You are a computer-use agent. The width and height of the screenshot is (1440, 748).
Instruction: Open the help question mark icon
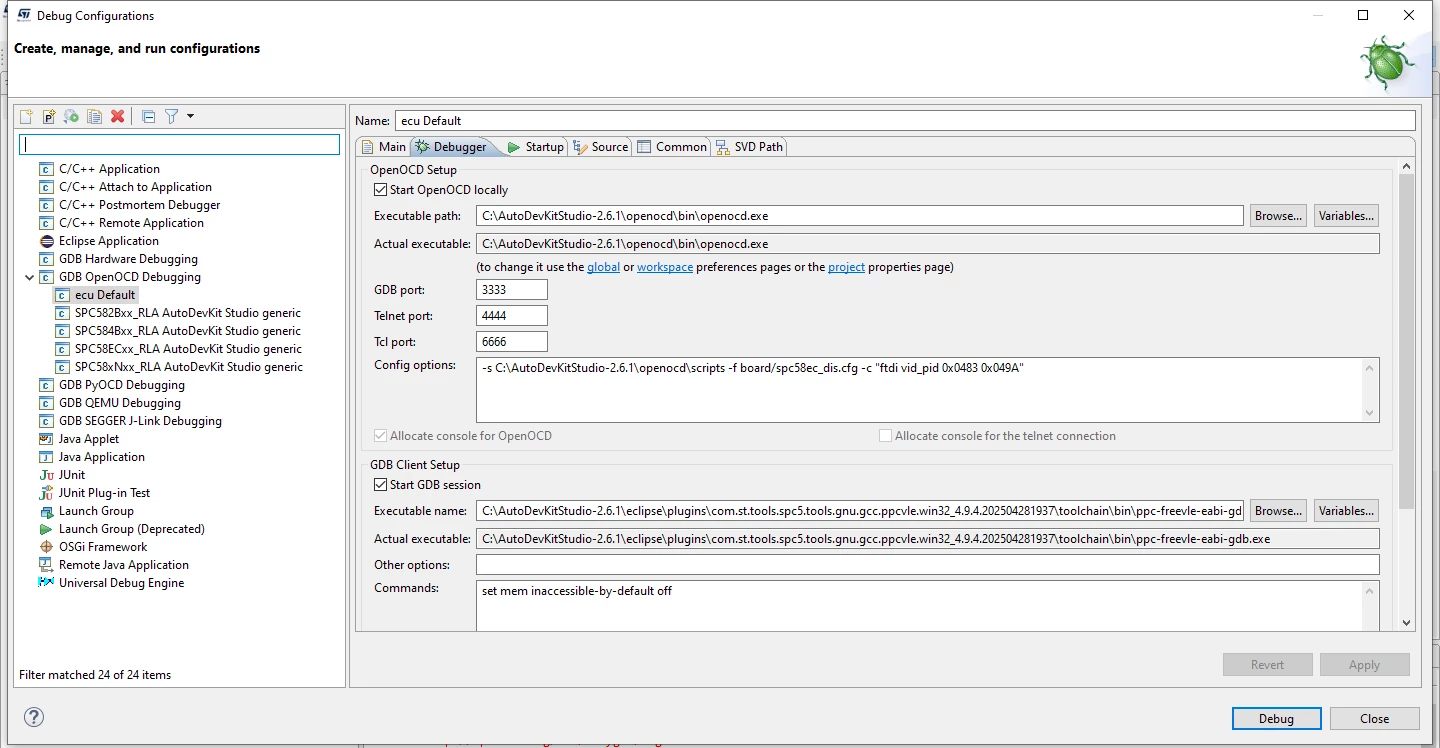click(x=34, y=717)
